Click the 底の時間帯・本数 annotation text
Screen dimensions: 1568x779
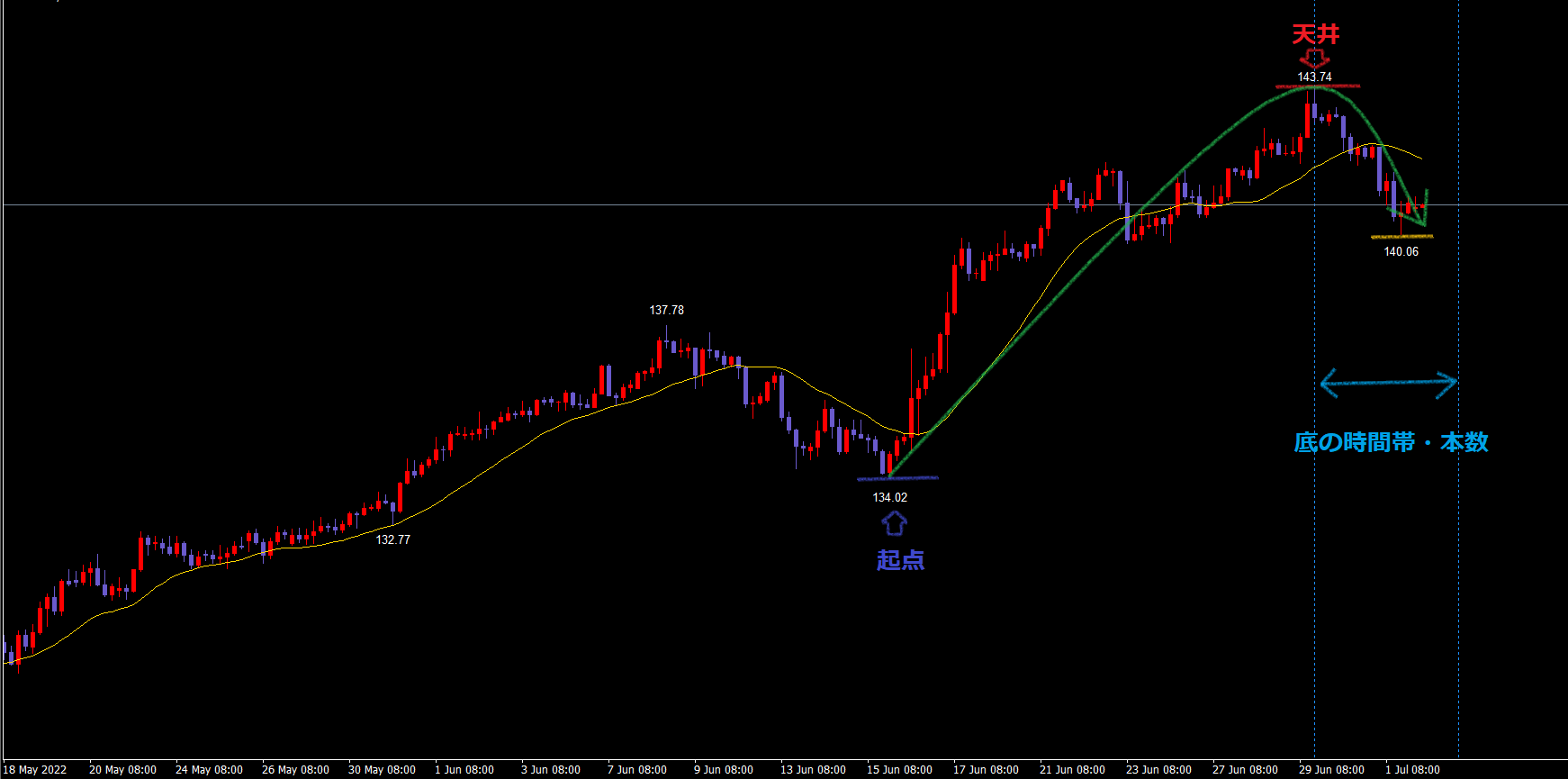tap(1391, 442)
